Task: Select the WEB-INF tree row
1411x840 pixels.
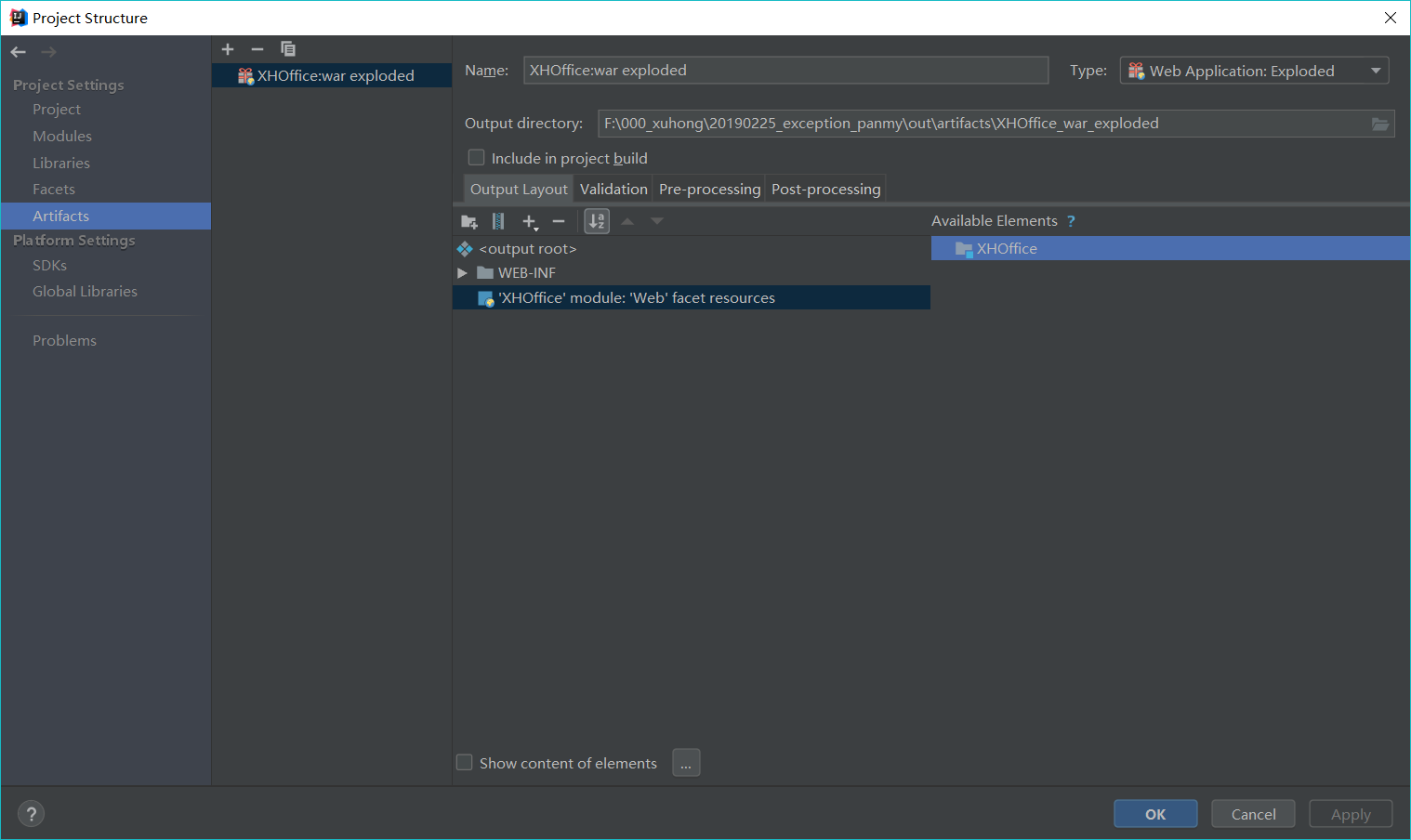Action: pos(692,273)
